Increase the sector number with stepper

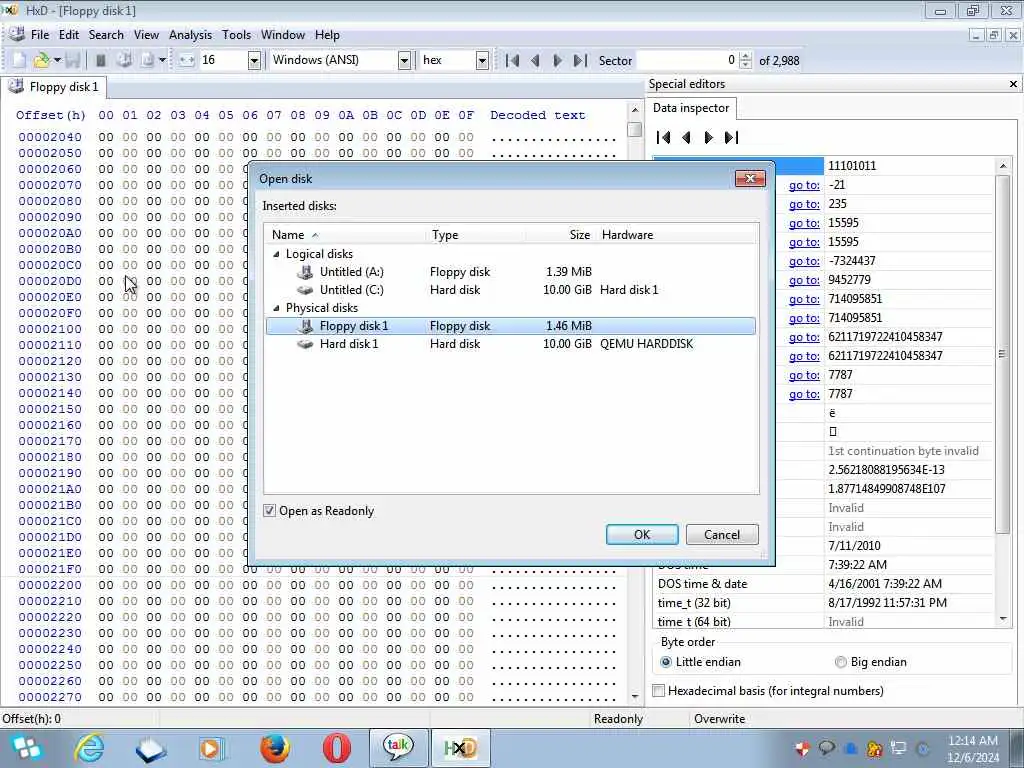pyautogui.click(x=745, y=56)
